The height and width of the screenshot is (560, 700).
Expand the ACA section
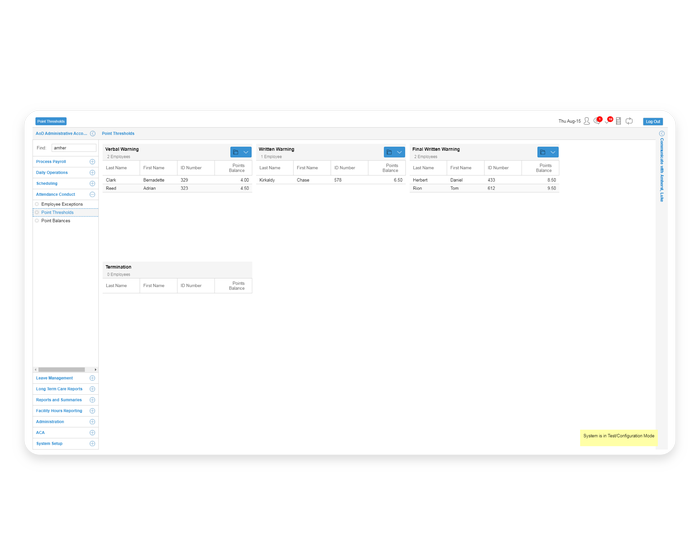point(92,433)
